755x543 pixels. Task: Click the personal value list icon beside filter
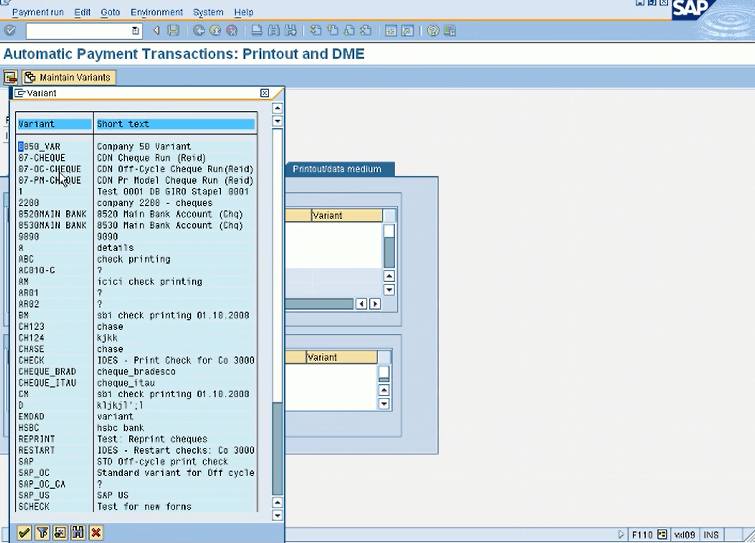coord(60,532)
